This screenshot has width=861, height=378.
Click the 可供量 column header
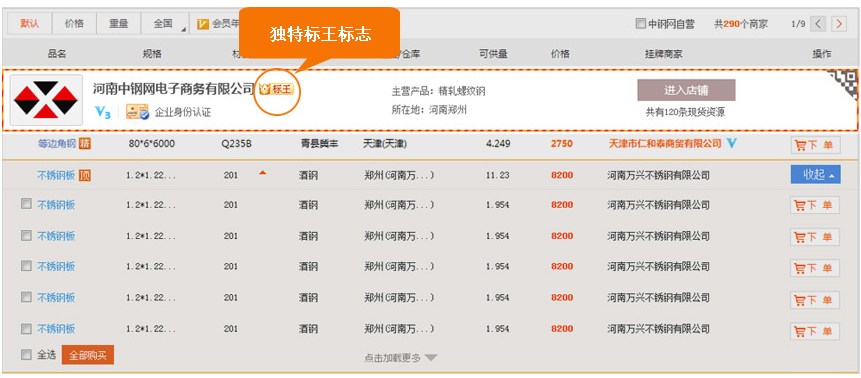point(493,54)
